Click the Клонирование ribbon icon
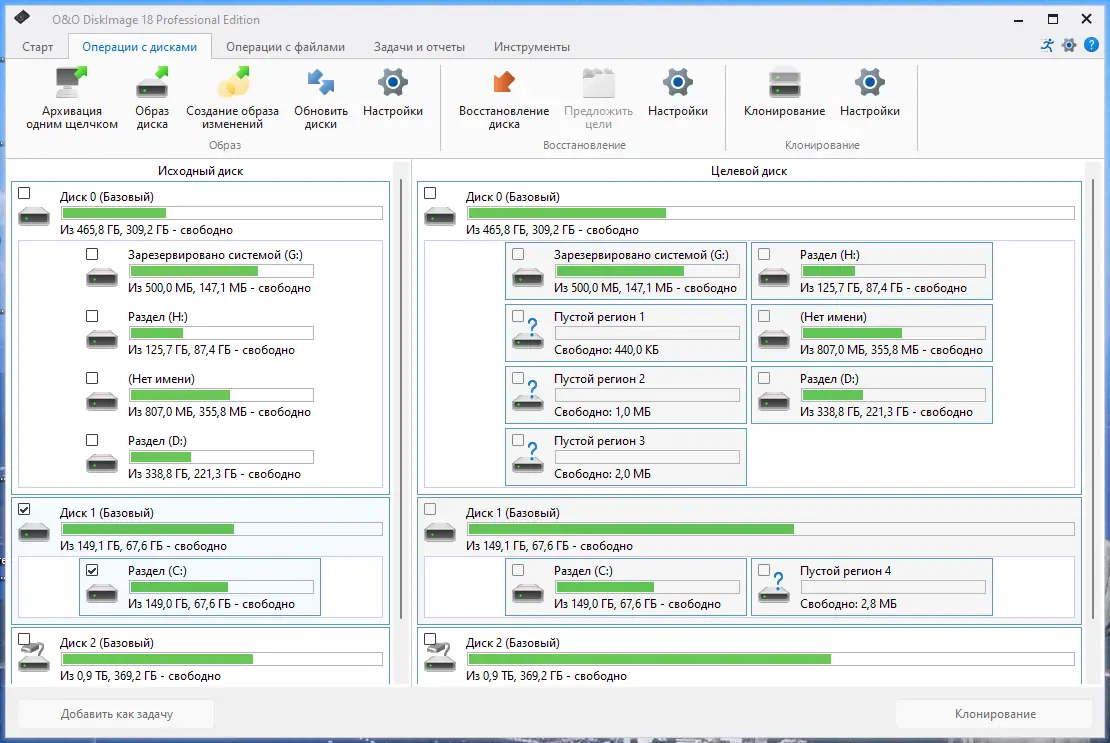The width and height of the screenshot is (1110, 743). click(x=784, y=83)
